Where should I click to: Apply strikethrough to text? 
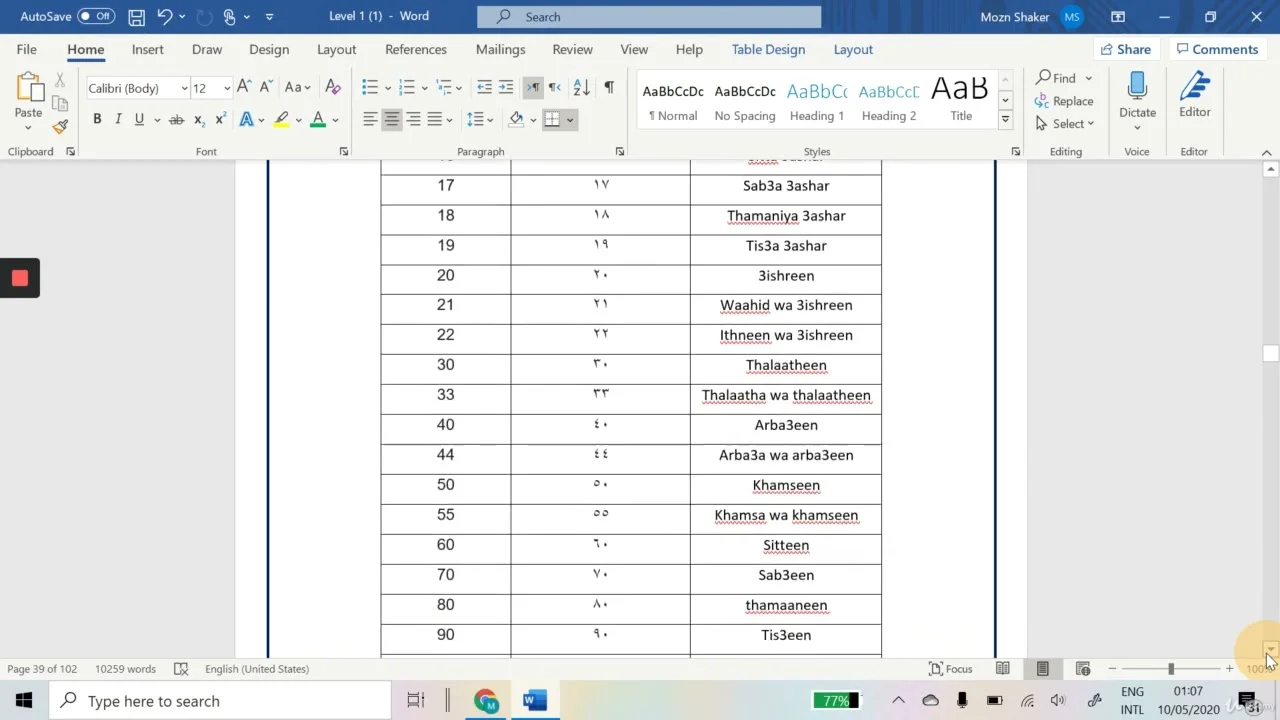[176, 120]
